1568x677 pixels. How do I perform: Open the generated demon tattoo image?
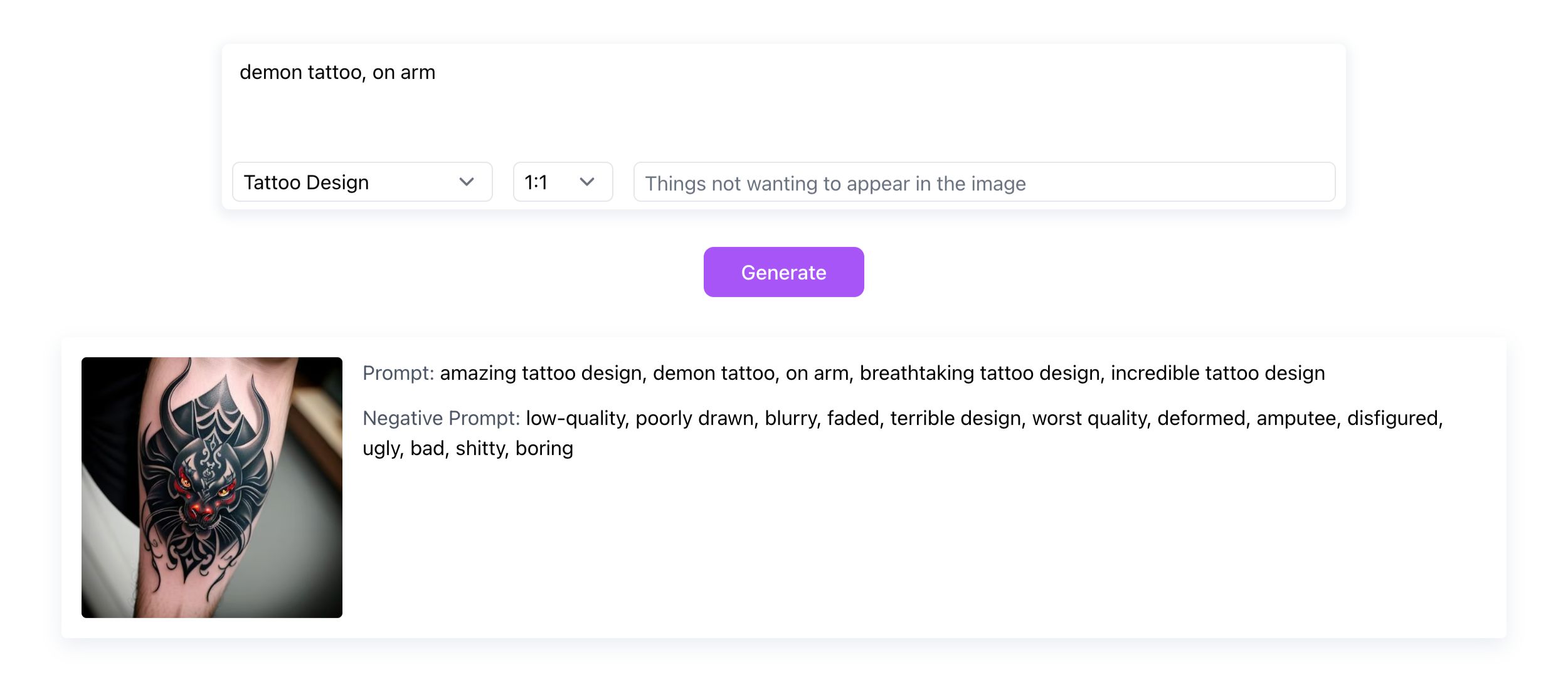coord(212,487)
